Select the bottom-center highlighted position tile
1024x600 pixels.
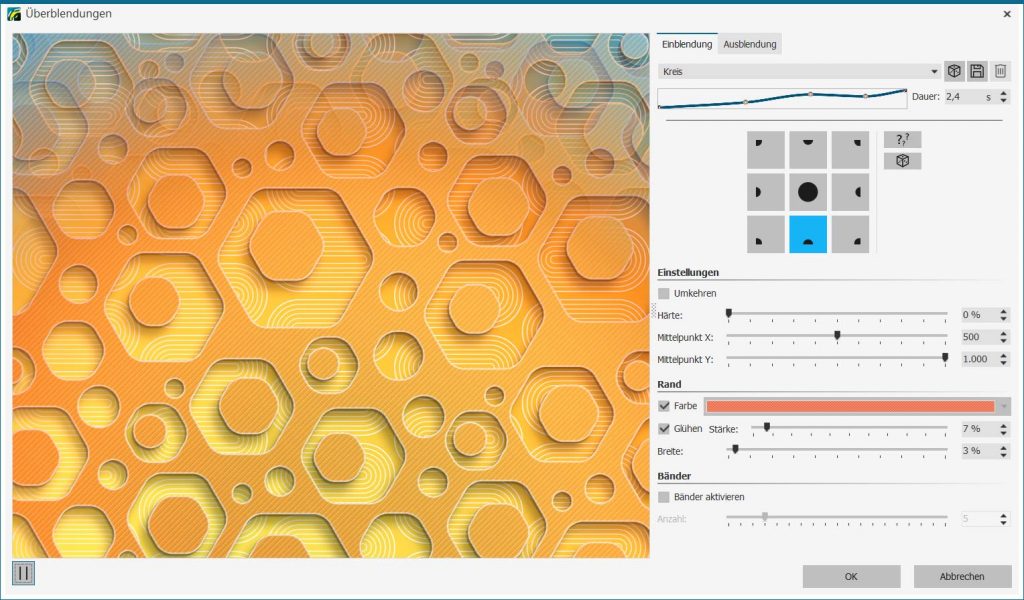pos(808,233)
